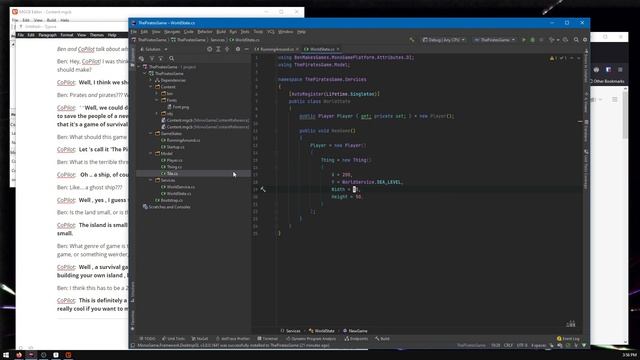The height and width of the screenshot is (360, 640).
Task: Click the Search Everywhere magnifier in toolbar
Action: 576,40
